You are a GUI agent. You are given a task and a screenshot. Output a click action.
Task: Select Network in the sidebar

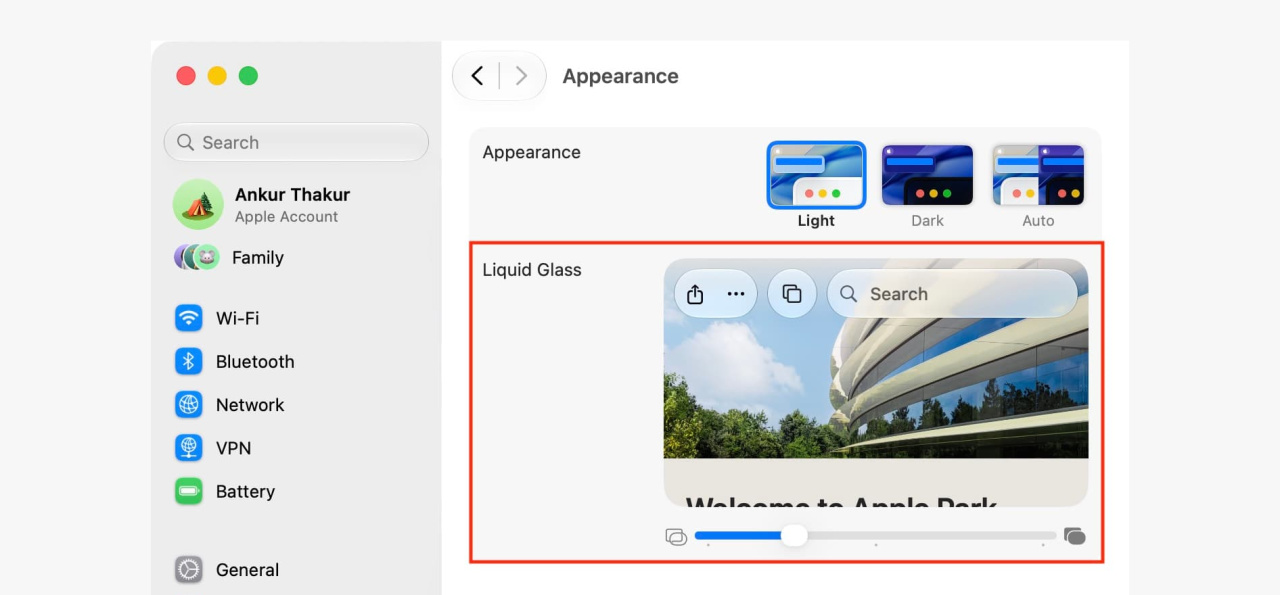(230, 405)
